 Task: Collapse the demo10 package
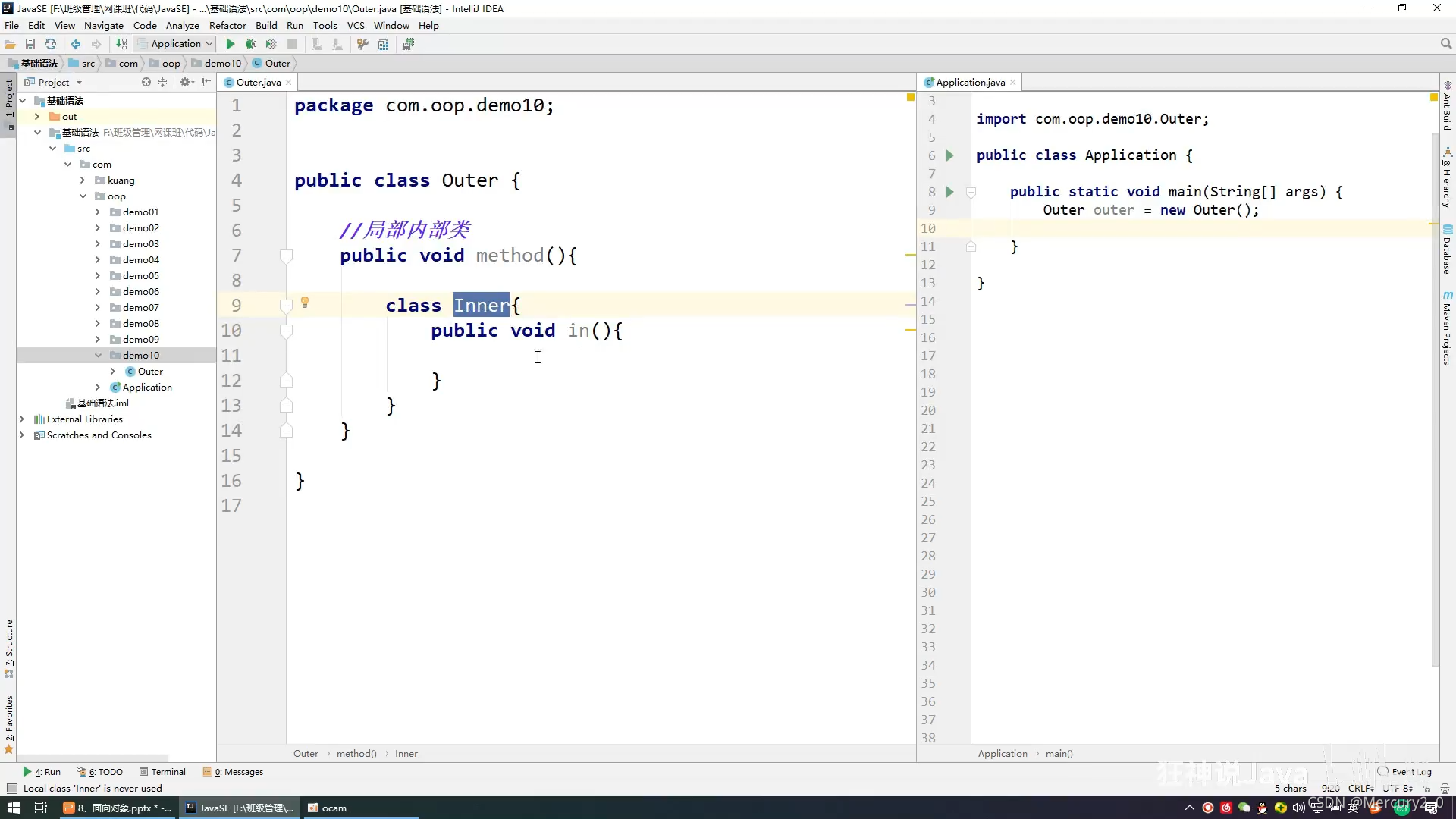click(98, 355)
